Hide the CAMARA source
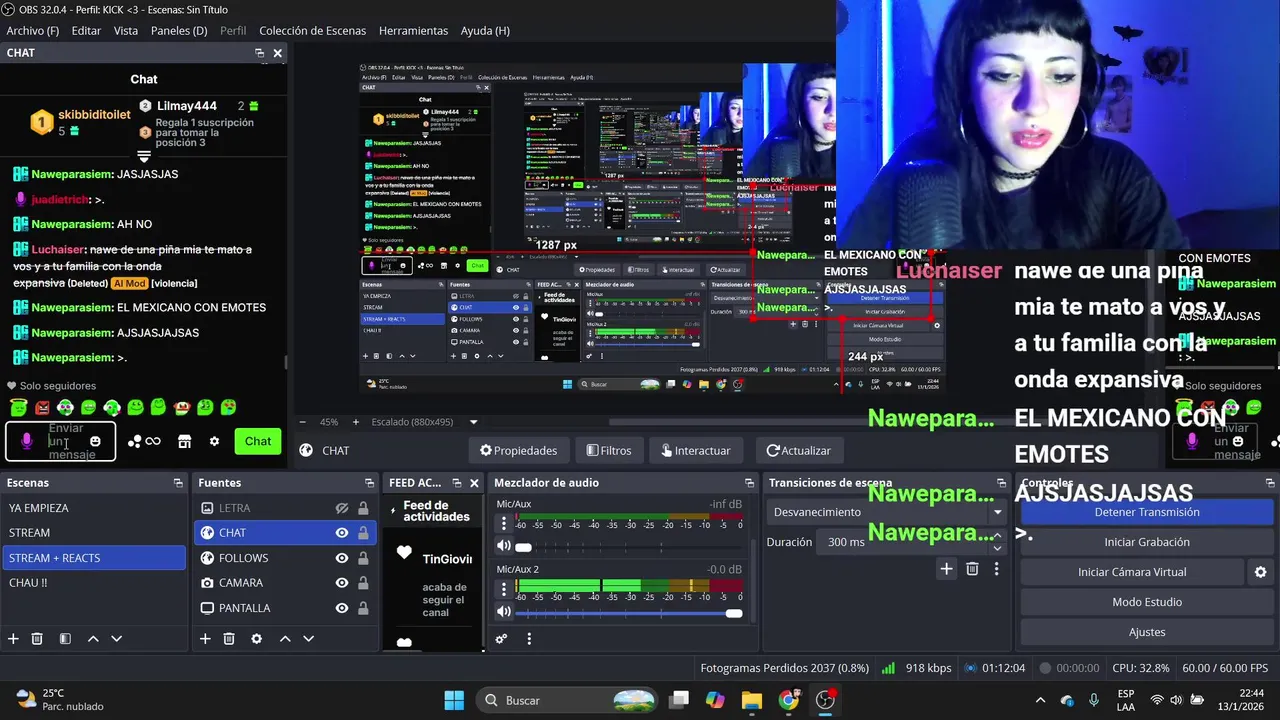This screenshot has height=720, width=1280. [x=341, y=583]
